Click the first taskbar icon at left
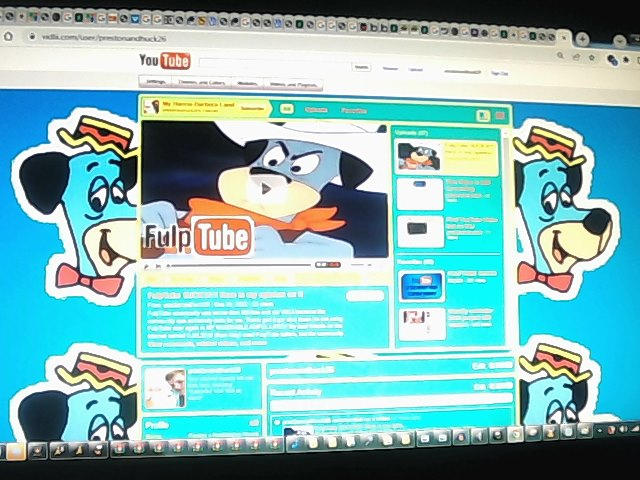The height and width of the screenshot is (480, 640). 16,451
